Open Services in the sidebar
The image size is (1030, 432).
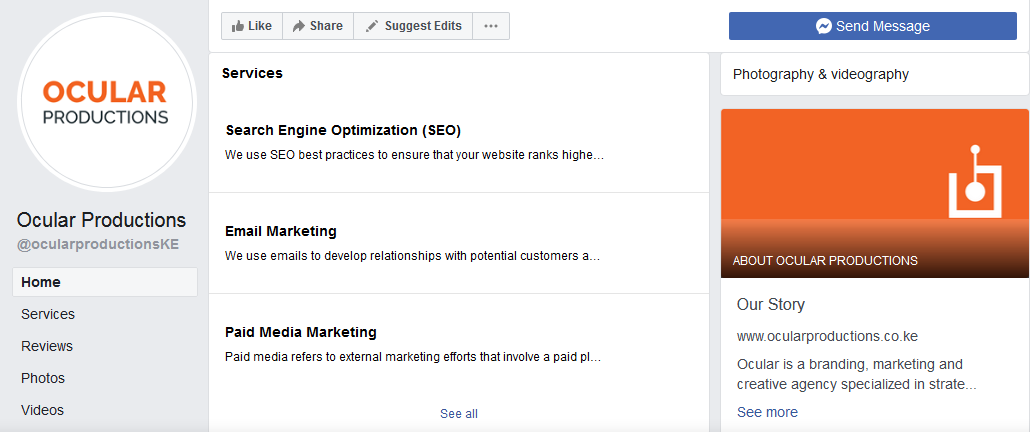click(48, 314)
